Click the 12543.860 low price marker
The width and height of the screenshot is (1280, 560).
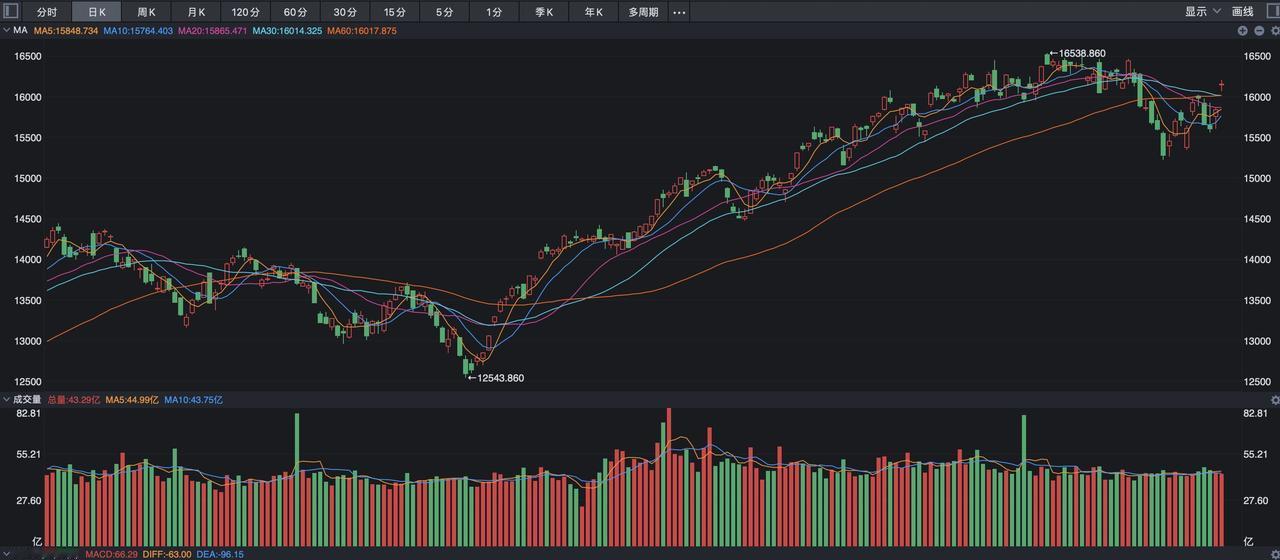[496, 378]
